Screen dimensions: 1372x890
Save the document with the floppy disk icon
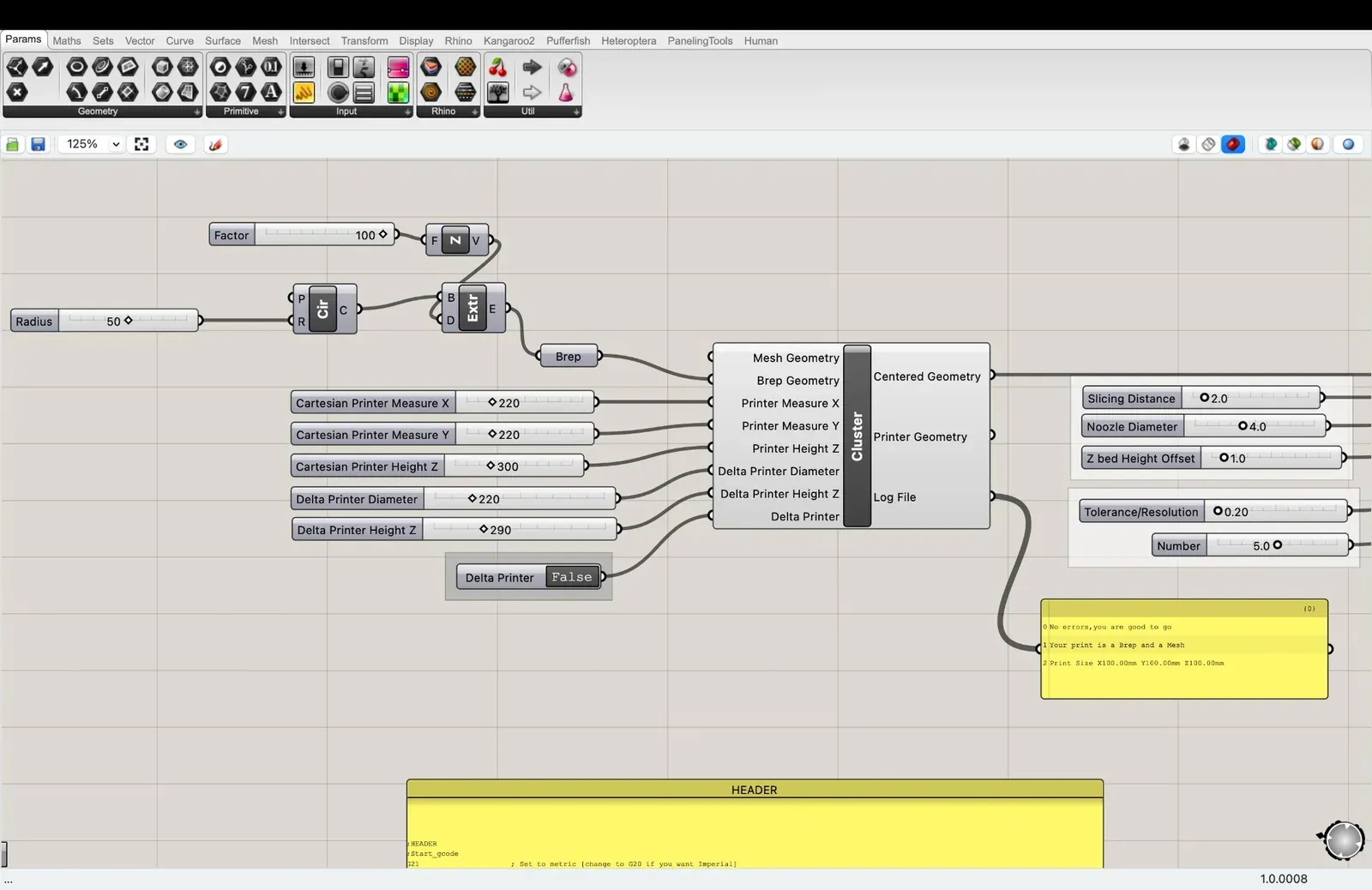tap(38, 144)
